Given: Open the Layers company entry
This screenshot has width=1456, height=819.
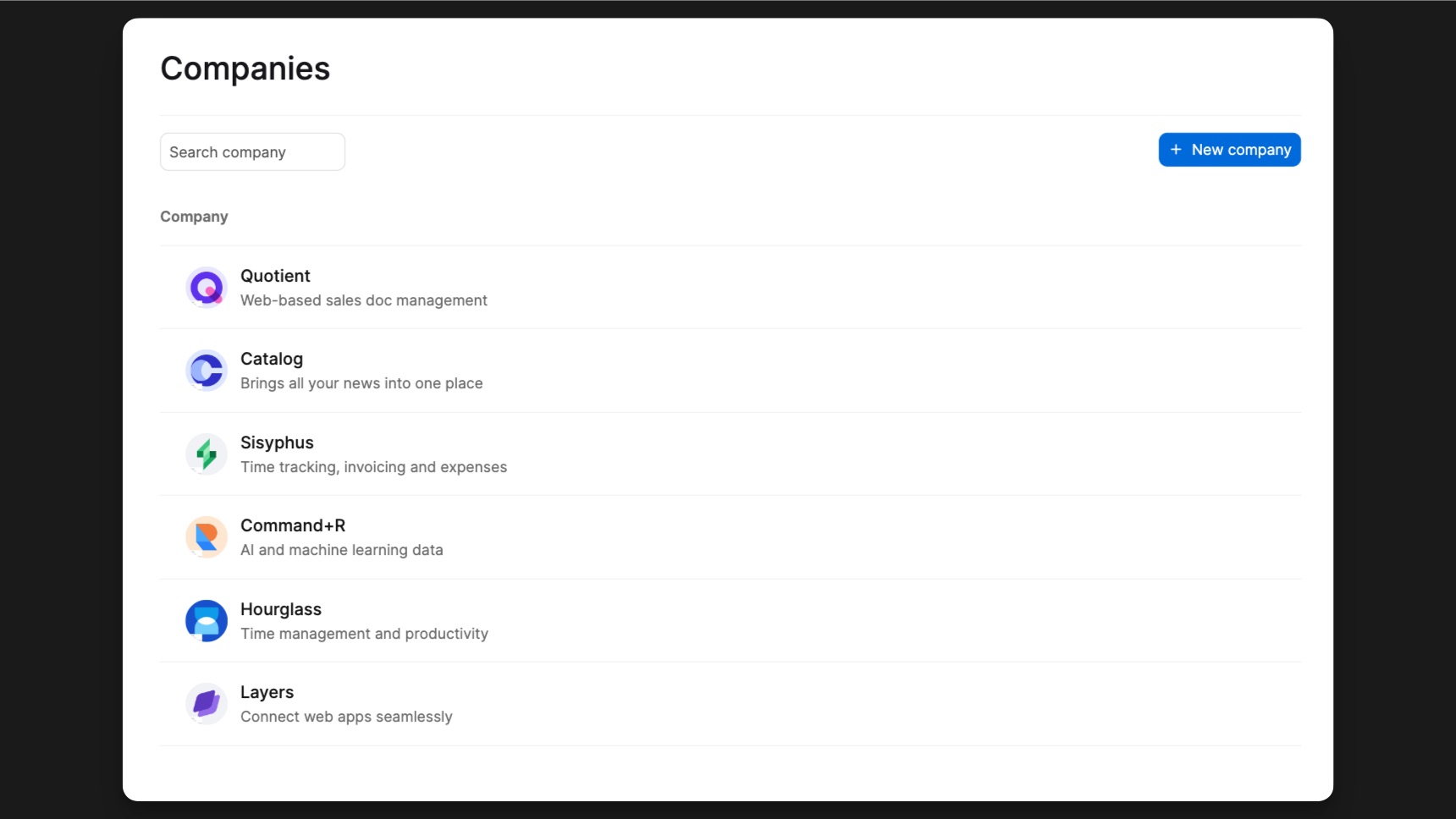Looking at the screenshot, I should pyautogui.click(x=267, y=692).
